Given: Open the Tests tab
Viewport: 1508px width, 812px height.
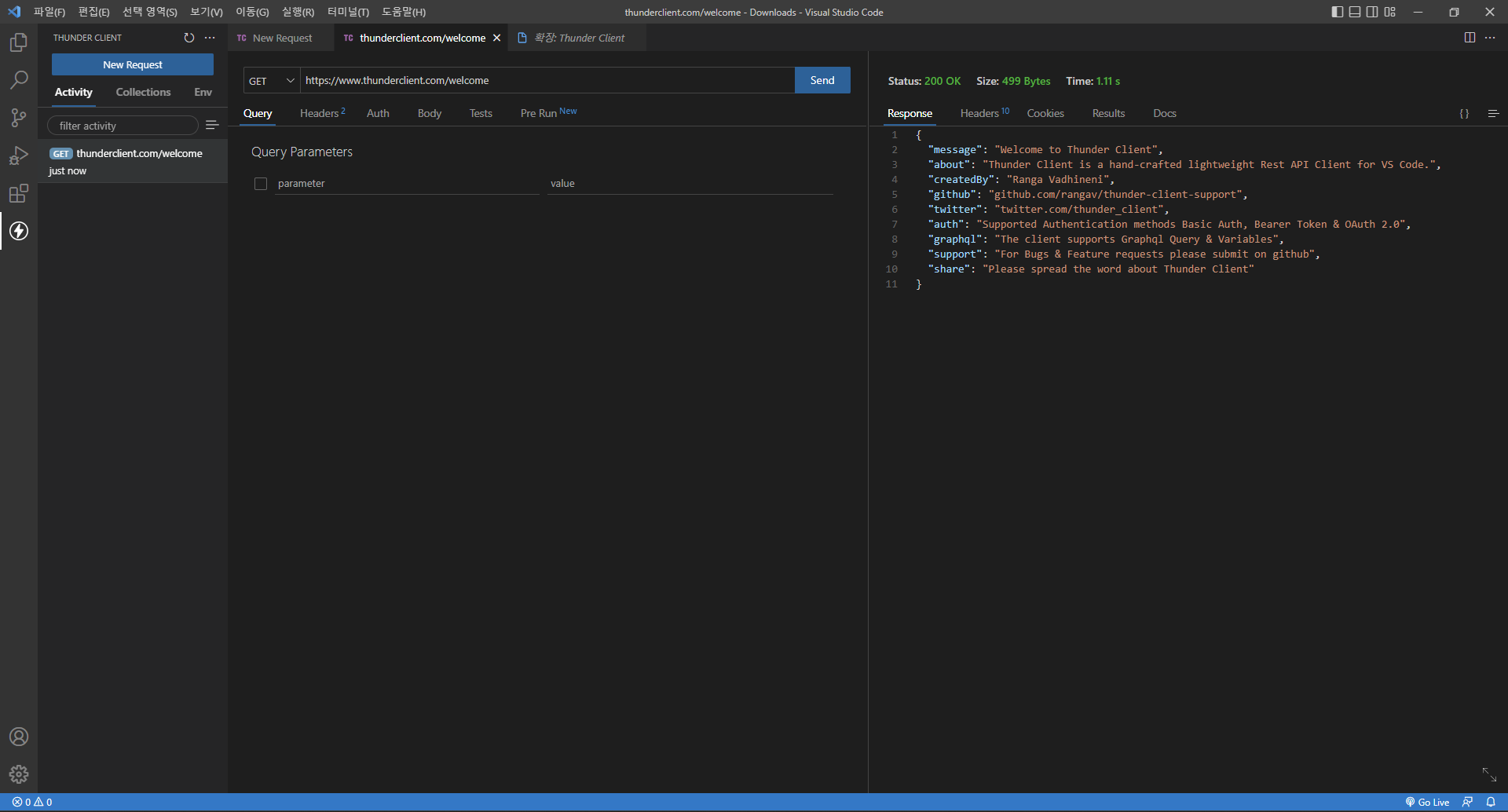Looking at the screenshot, I should tap(481, 113).
